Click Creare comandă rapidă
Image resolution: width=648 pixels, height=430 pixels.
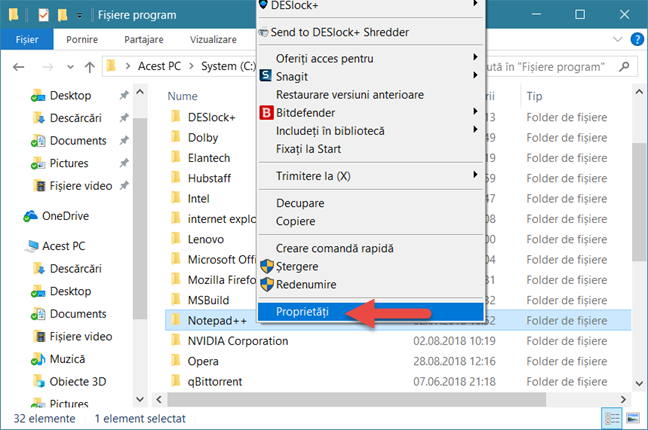click(371, 248)
